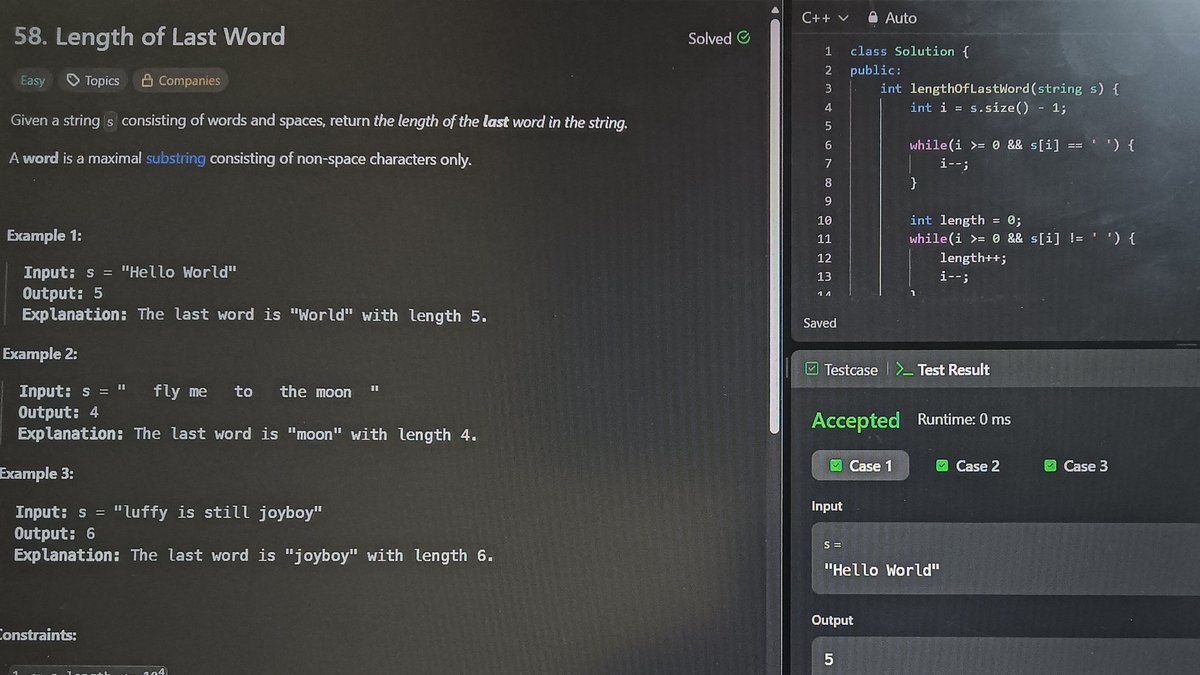
Task: Open the C++ language dropdown
Action: tap(823, 17)
